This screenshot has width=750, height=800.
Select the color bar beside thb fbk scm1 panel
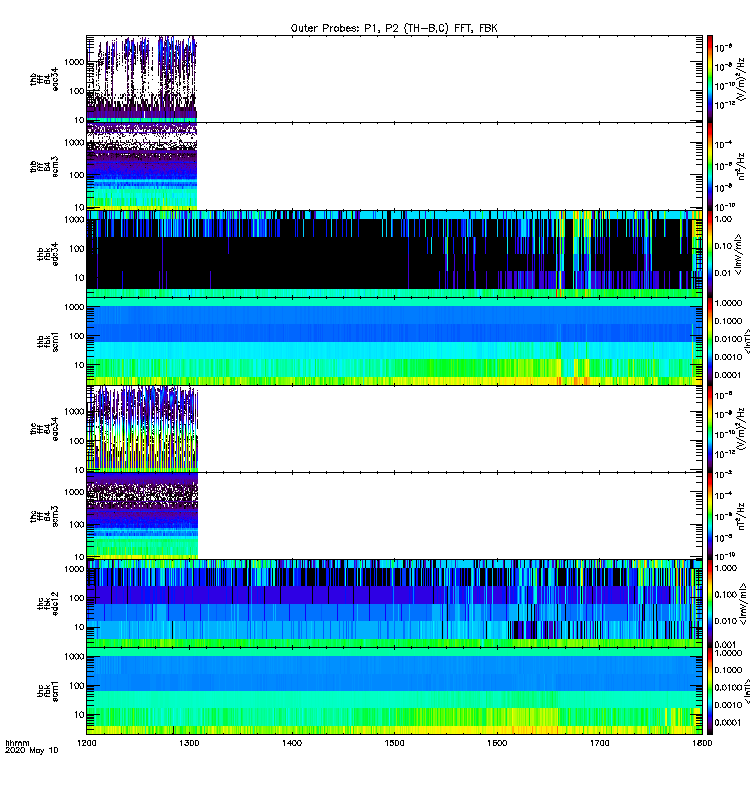coord(710,341)
